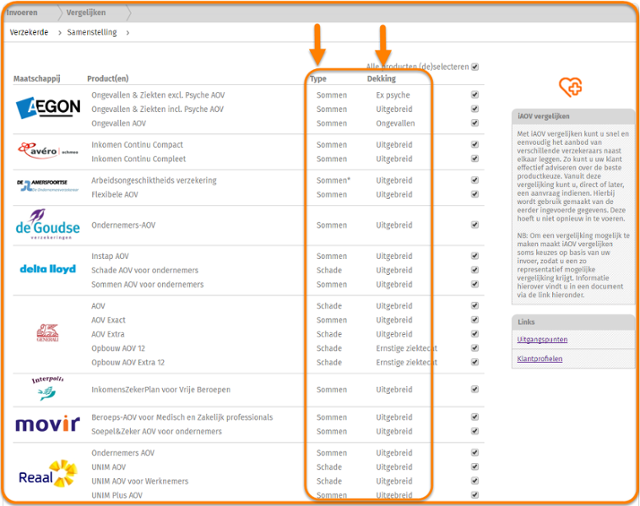Screen dimensions: 640x506
Task: Uncheck Sommen AOV voor ondernemers checkbox
Action: pos(475,284)
